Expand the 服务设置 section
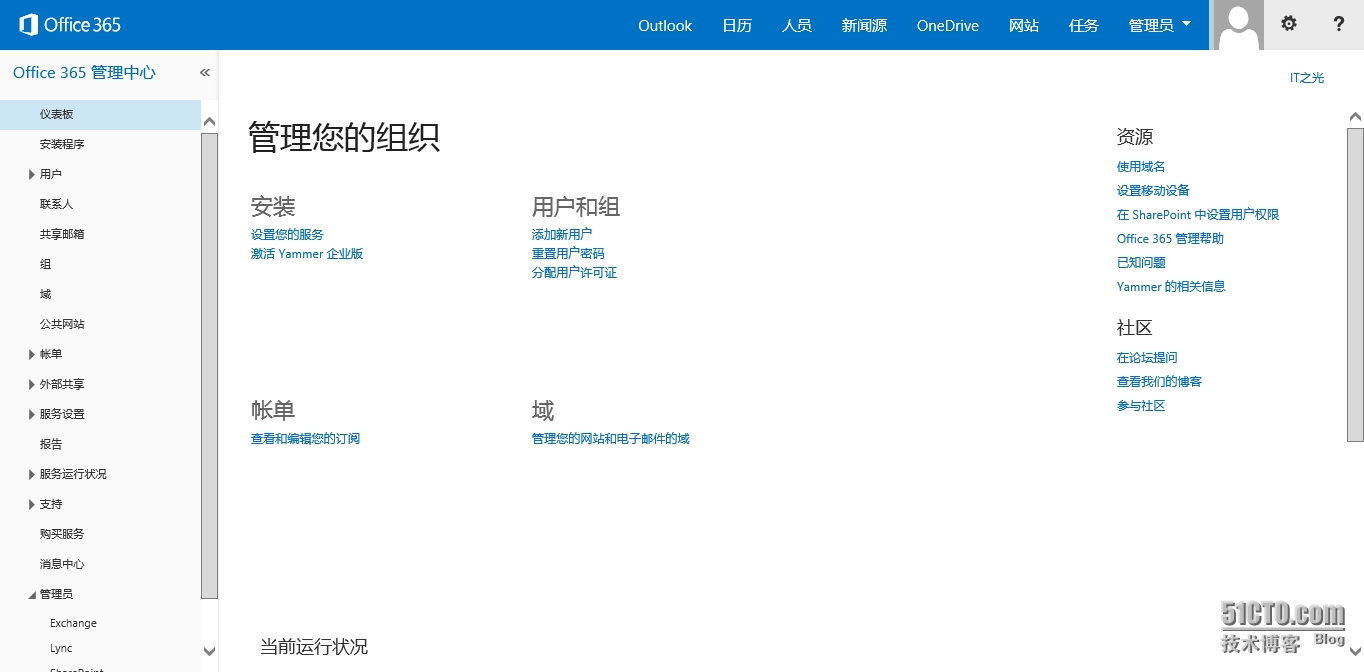The width and height of the screenshot is (1364, 672). click(x=32, y=415)
